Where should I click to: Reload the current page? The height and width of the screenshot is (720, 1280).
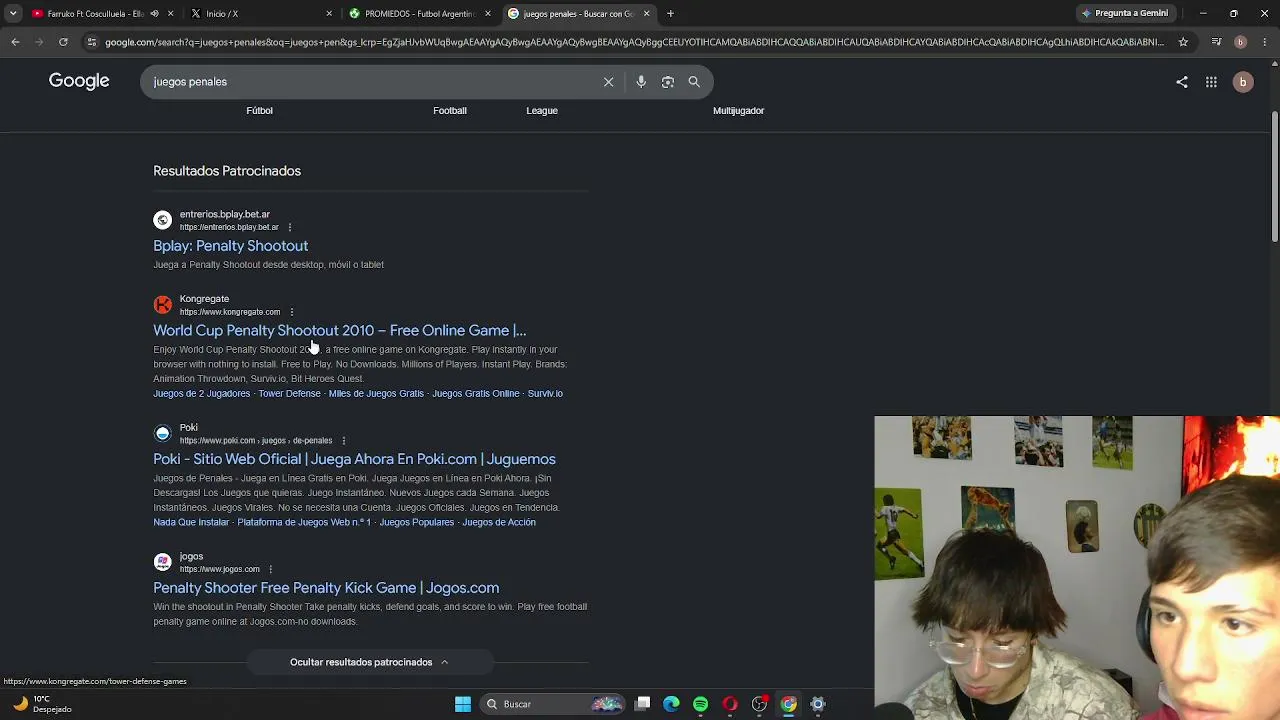[x=63, y=42]
